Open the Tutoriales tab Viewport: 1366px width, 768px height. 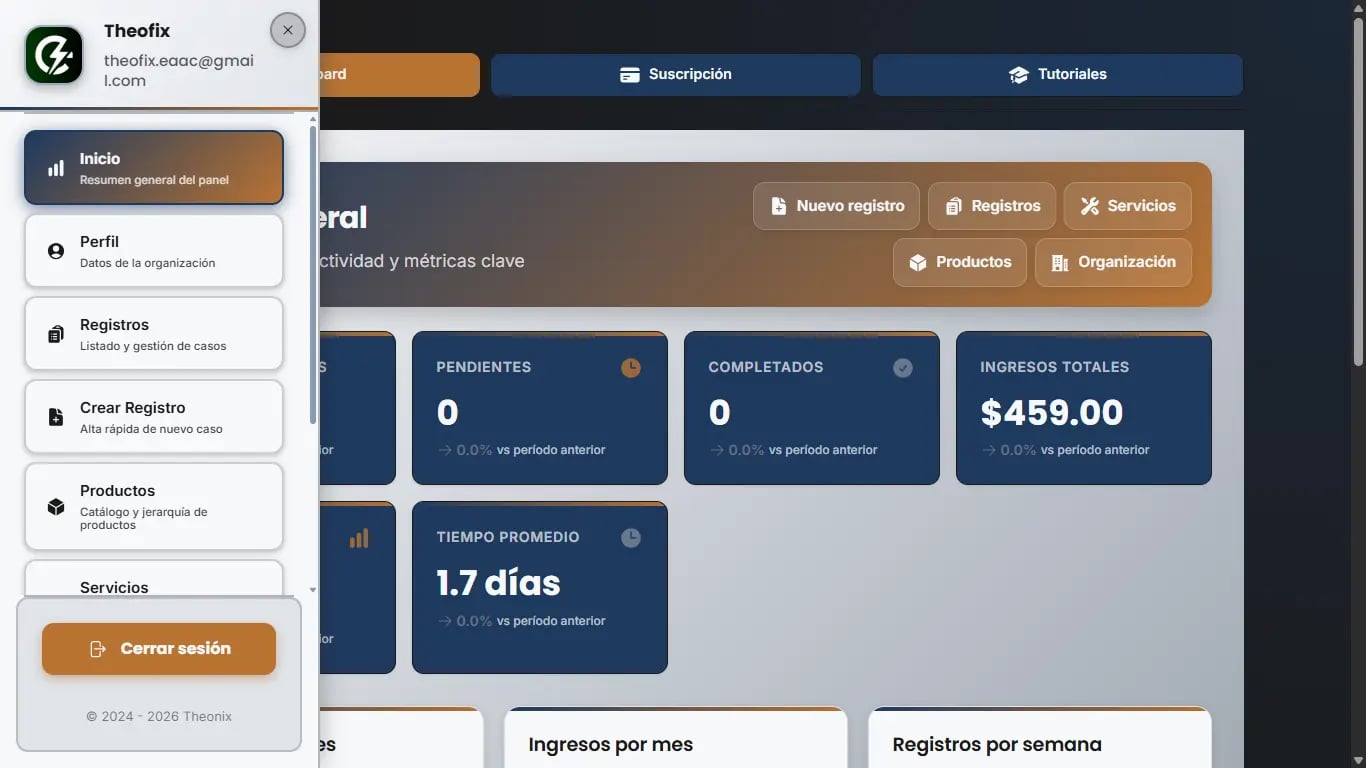(1057, 74)
